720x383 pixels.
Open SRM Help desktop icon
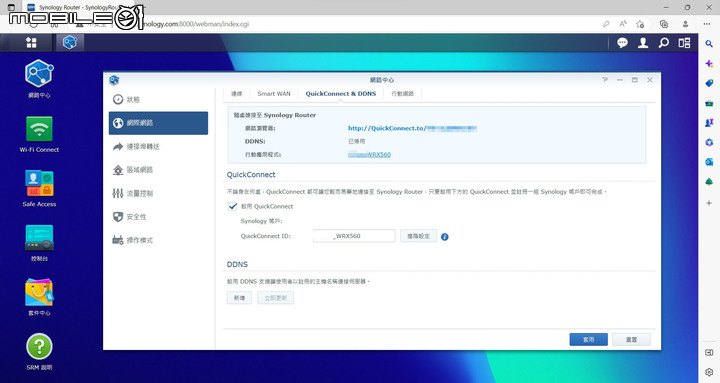click(x=39, y=352)
